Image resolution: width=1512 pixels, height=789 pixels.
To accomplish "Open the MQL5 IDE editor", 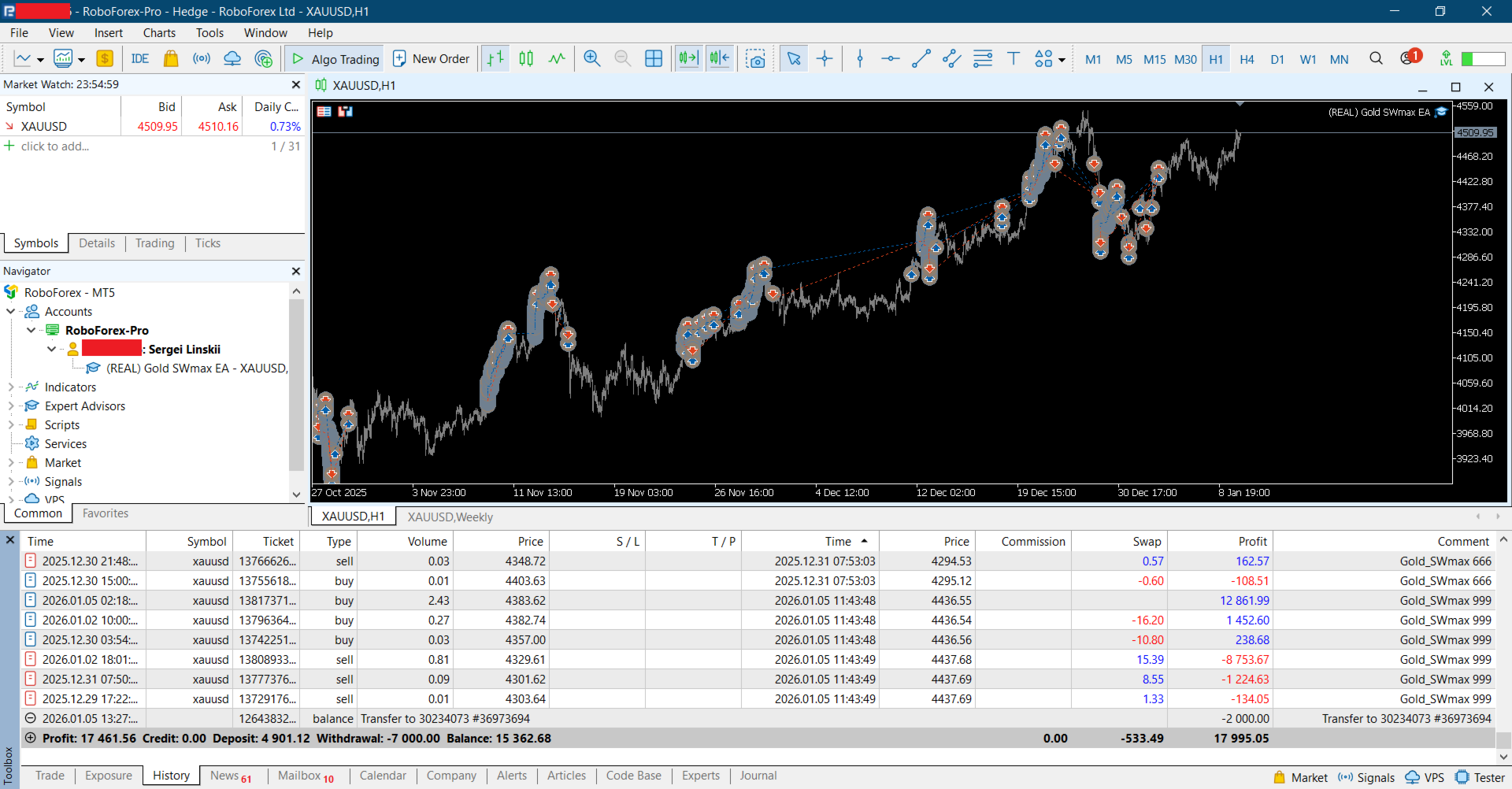I will [x=140, y=59].
